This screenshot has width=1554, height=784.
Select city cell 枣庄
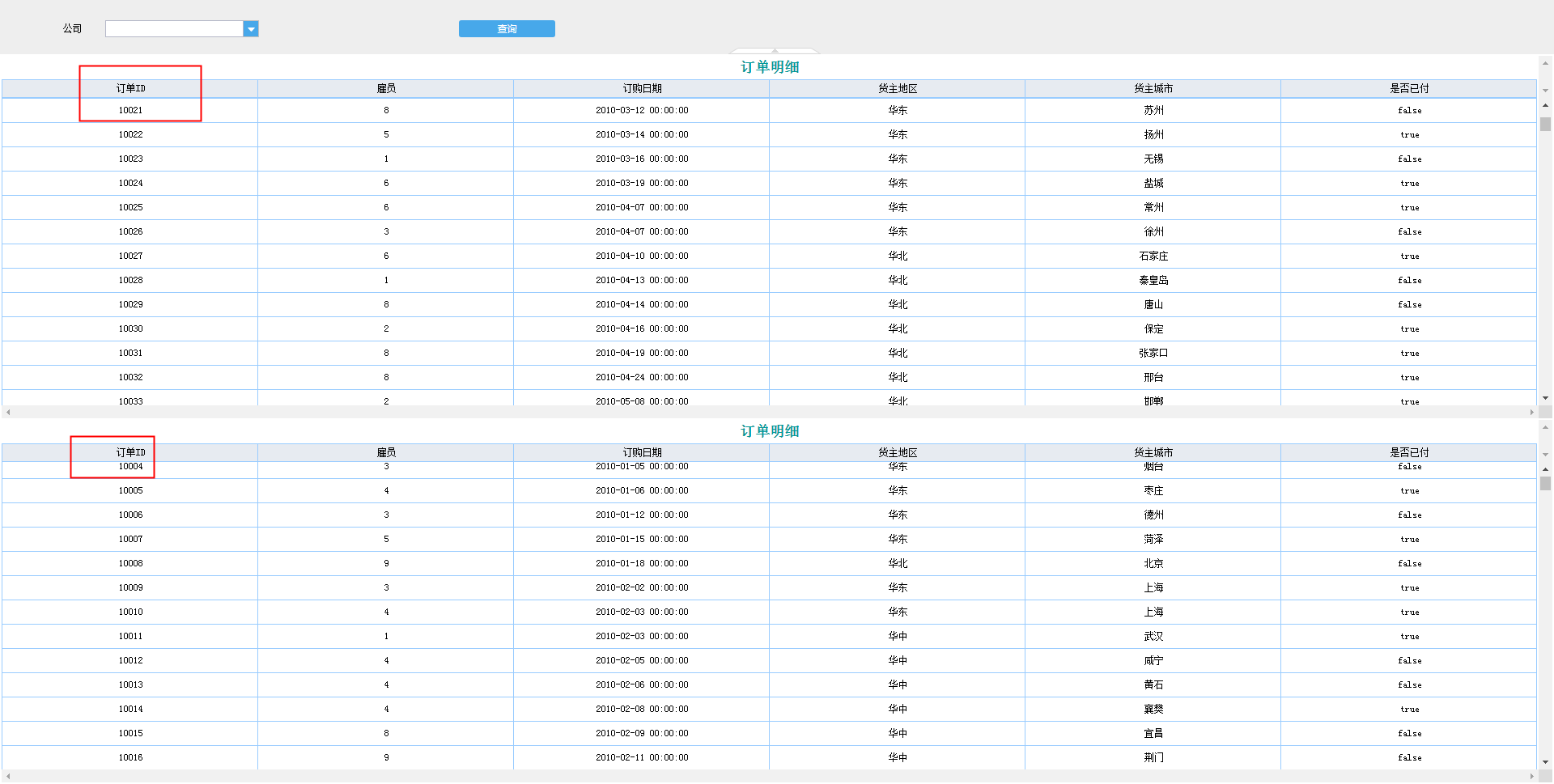click(1153, 490)
